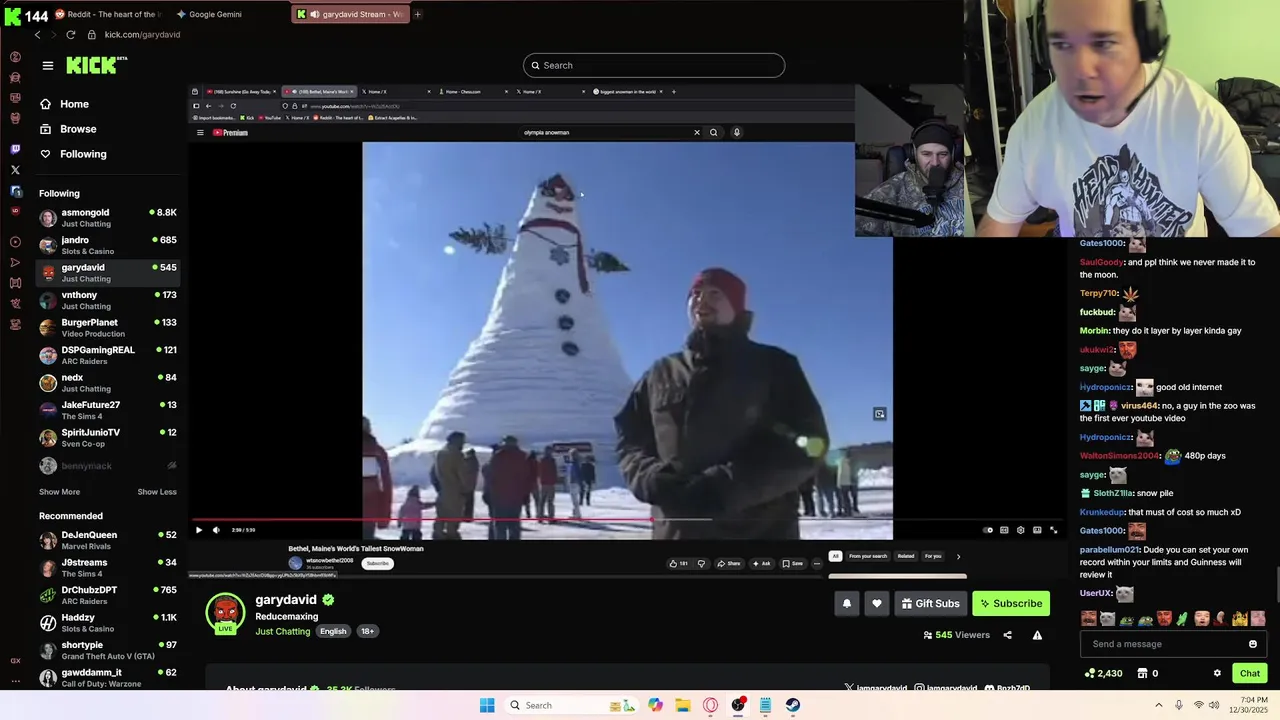The image size is (1280, 720).
Task: Reload the kick.com page
Action: coord(71,35)
